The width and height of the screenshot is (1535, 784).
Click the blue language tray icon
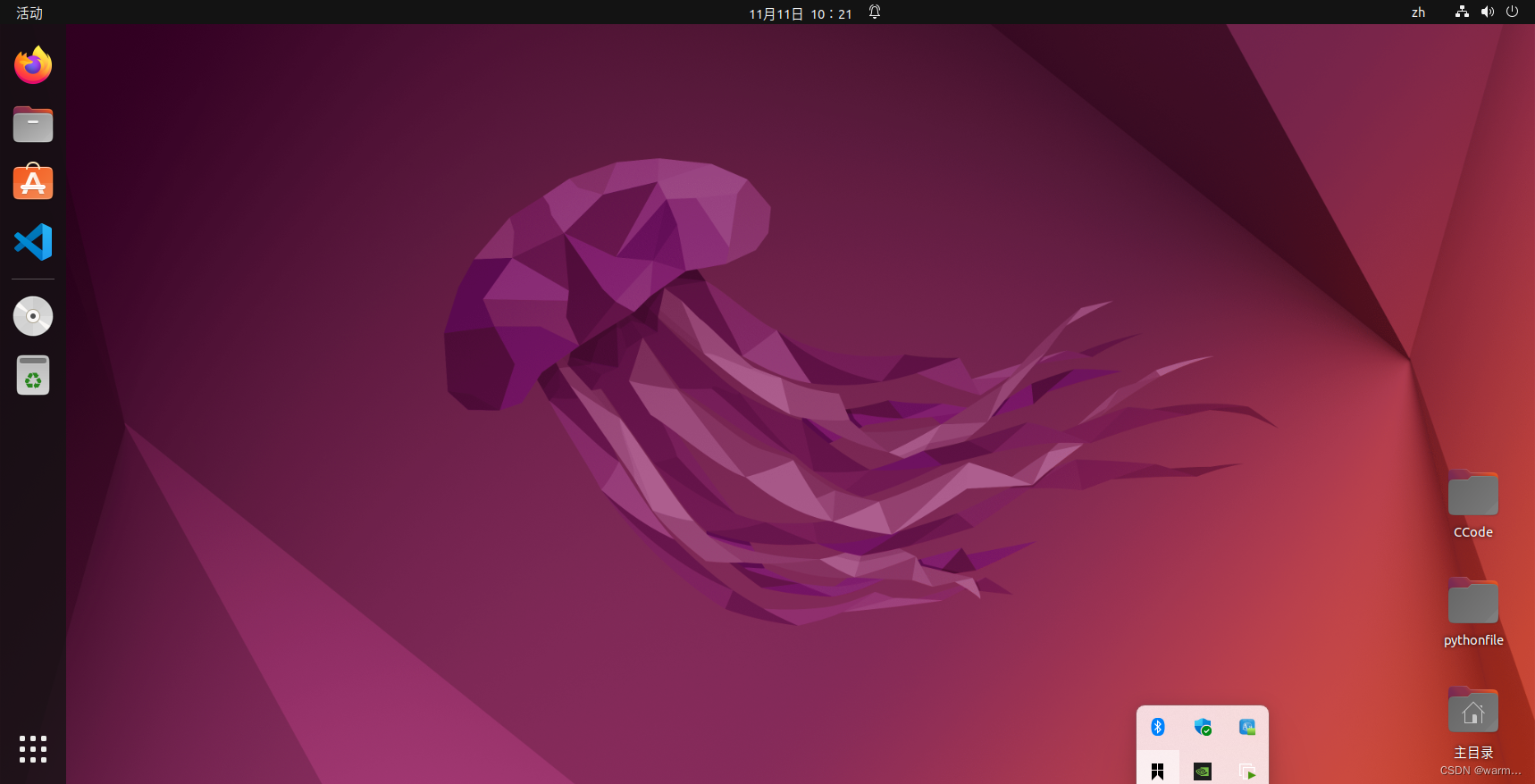[1247, 727]
